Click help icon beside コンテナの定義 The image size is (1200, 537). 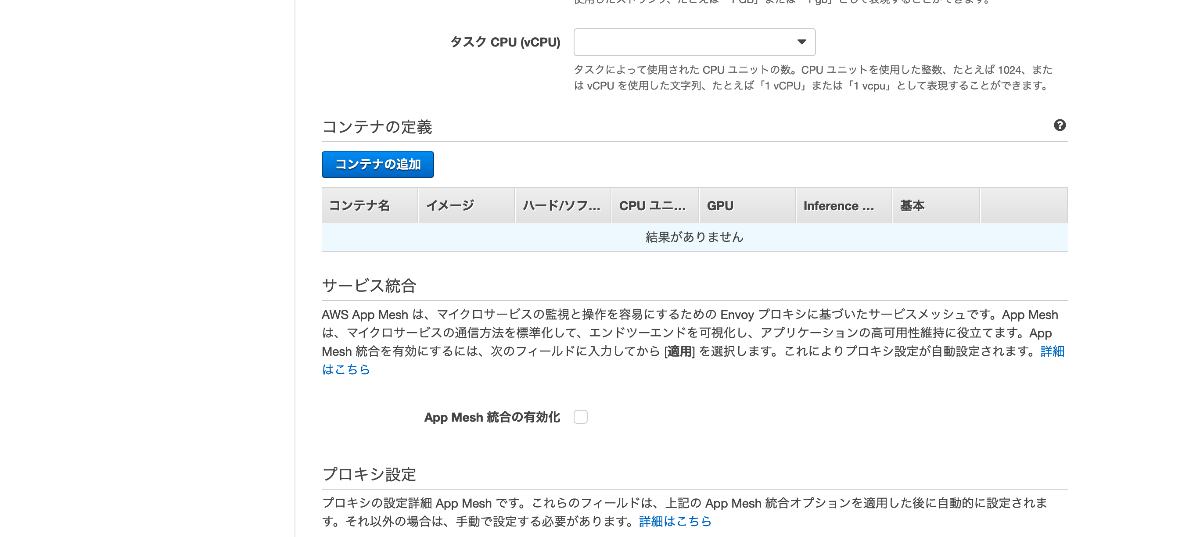point(1060,126)
